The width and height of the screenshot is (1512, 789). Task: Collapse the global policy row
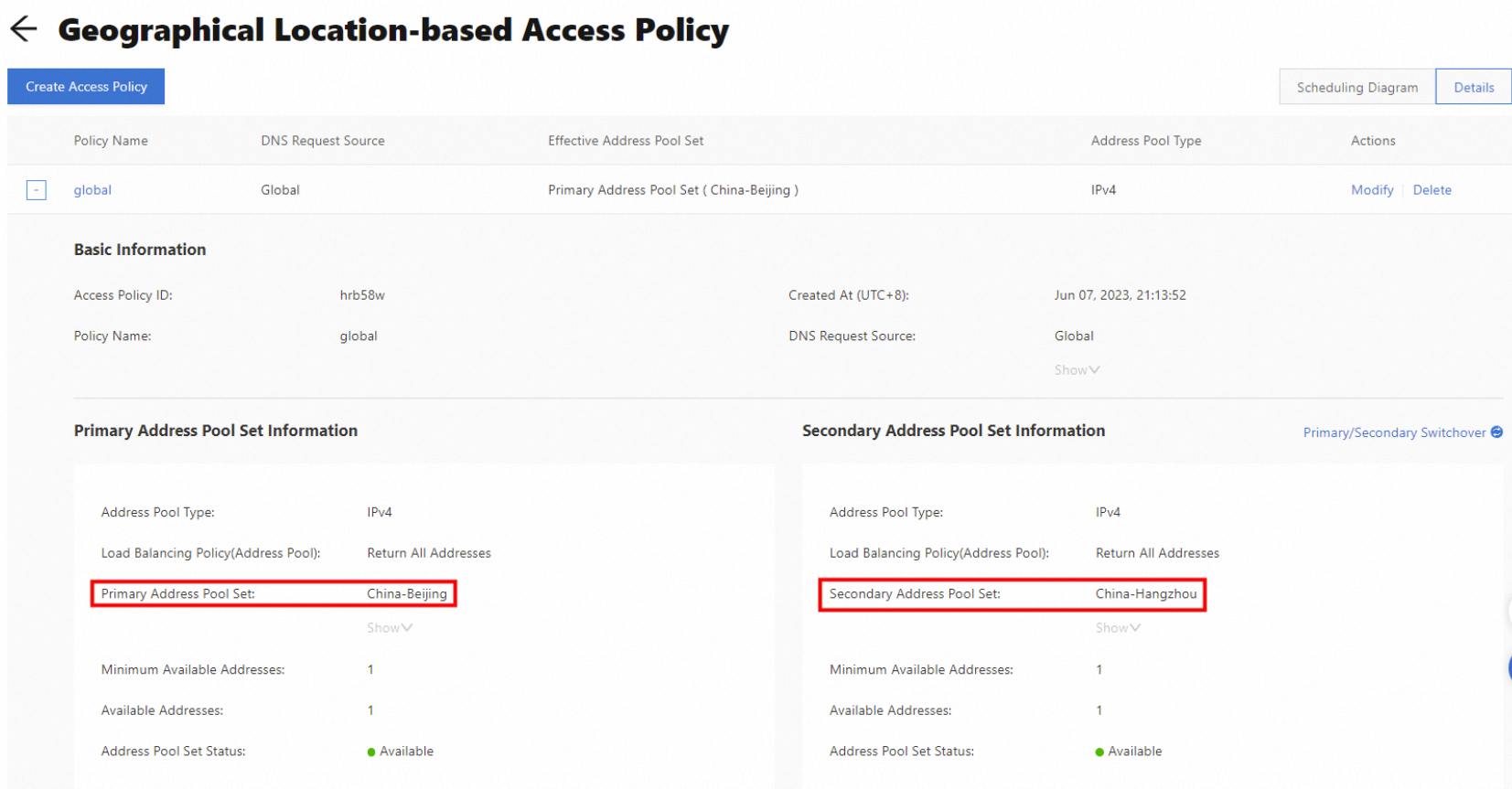(x=37, y=190)
